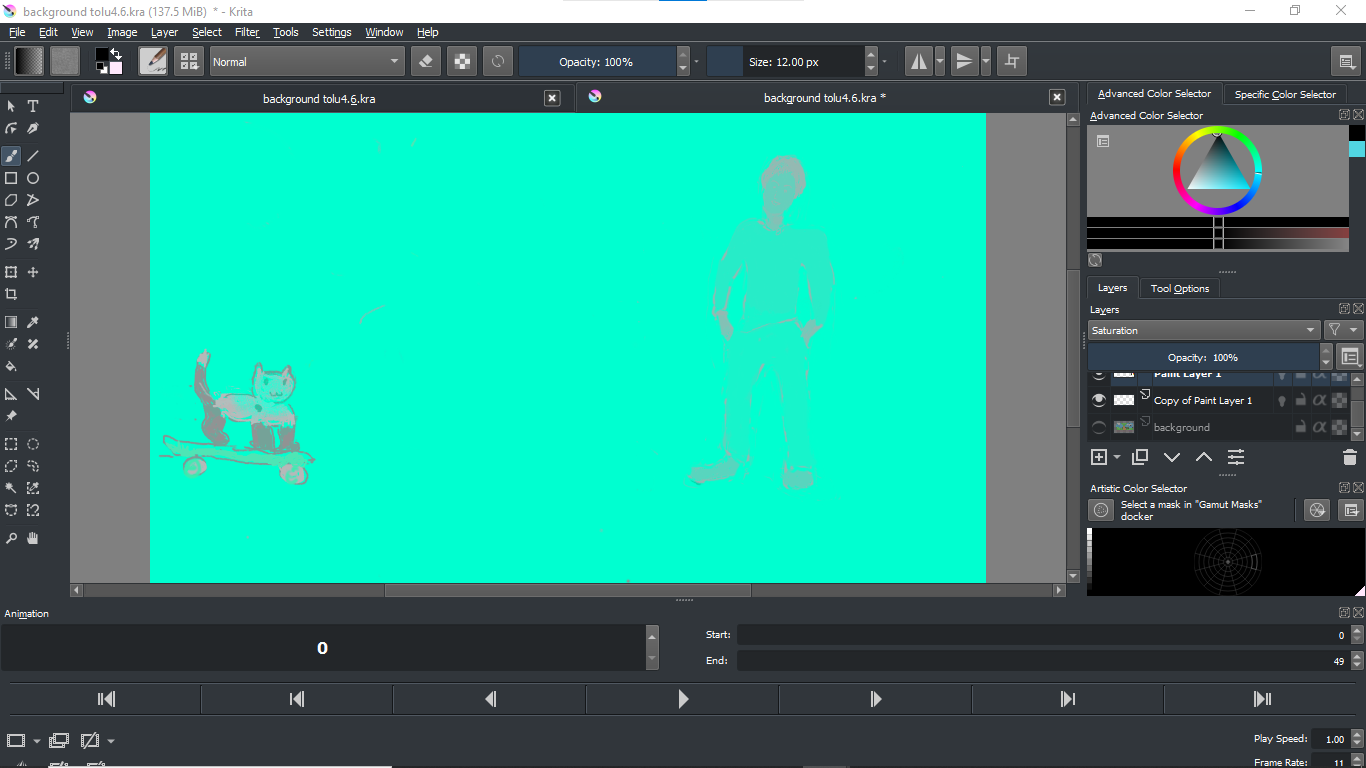This screenshot has width=1366, height=768.
Task: Switch to Specific Color Selector tab
Action: pos(1284,94)
